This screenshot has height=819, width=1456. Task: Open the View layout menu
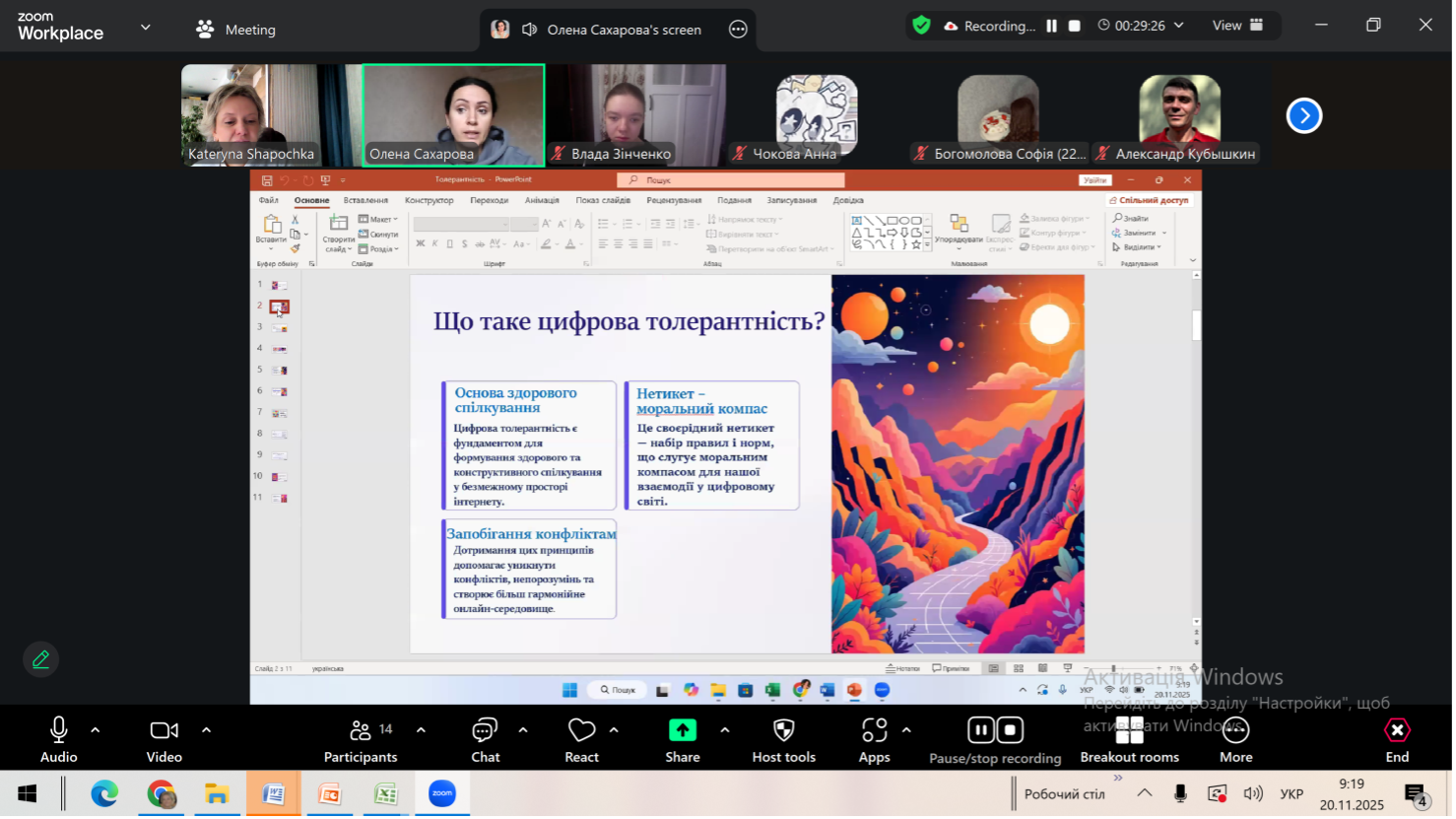[1237, 26]
